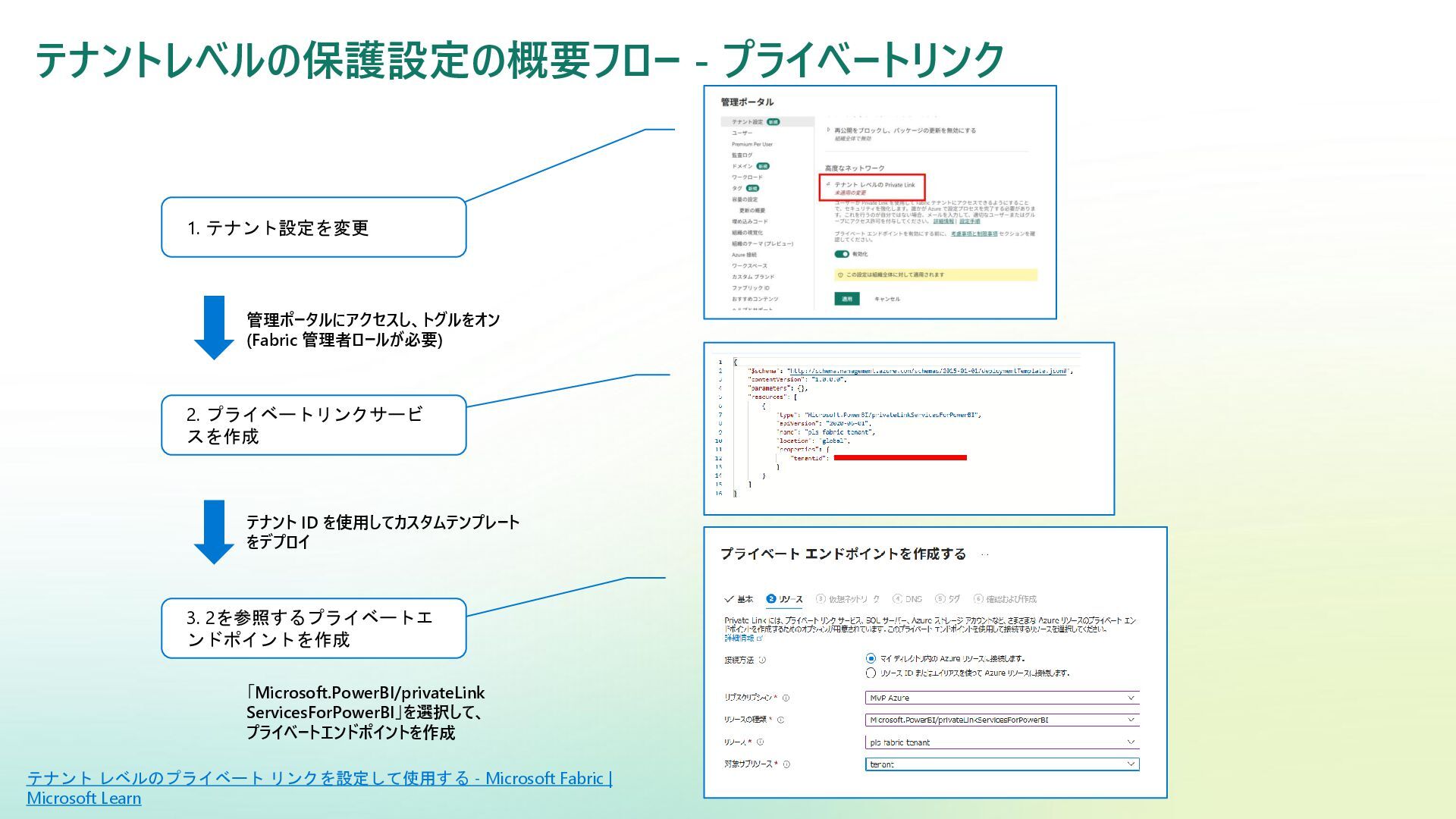
Task: Click the 1. テナント設定を変更 step box
Action: [313, 227]
